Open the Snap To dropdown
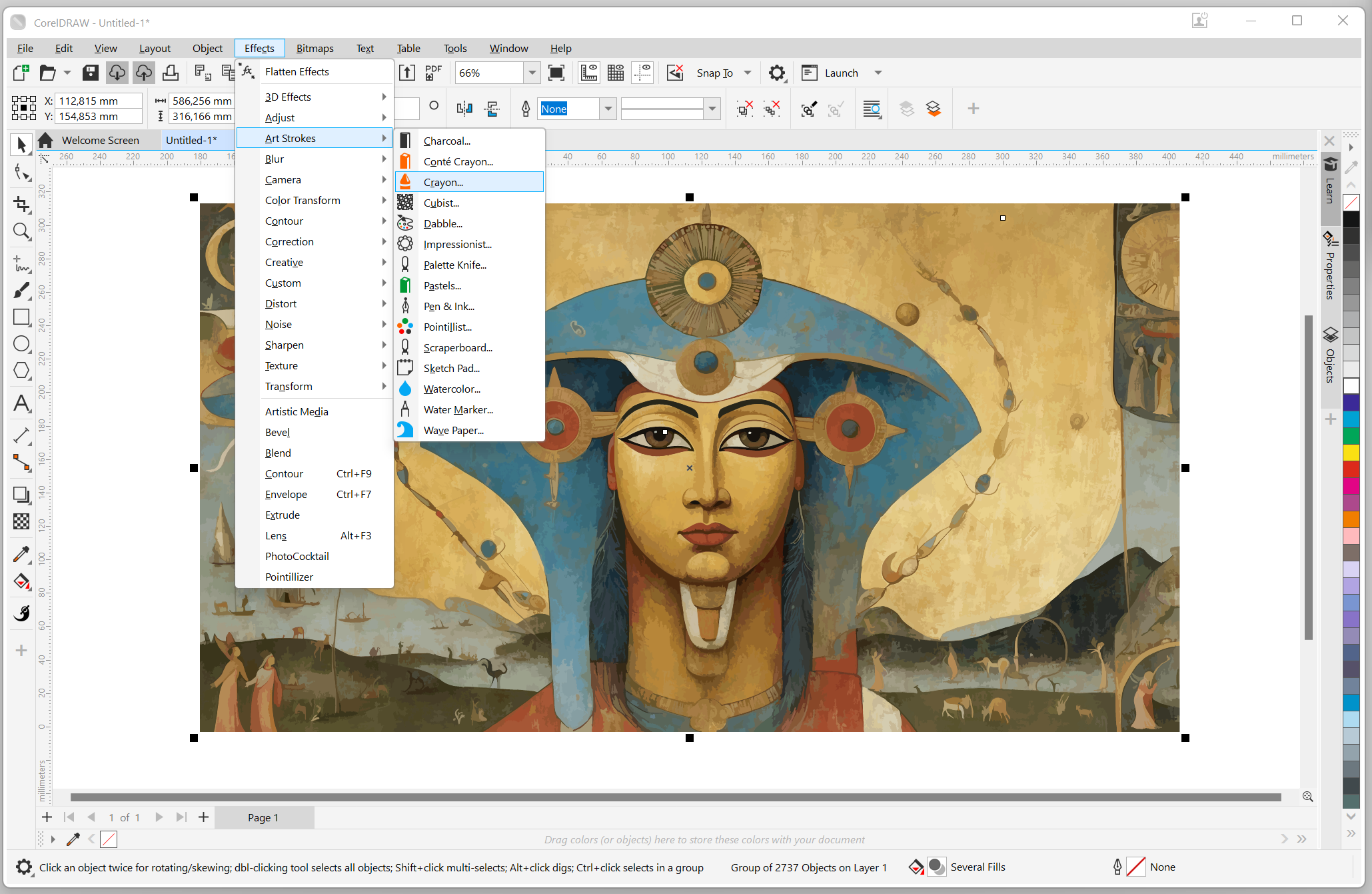 tap(748, 73)
